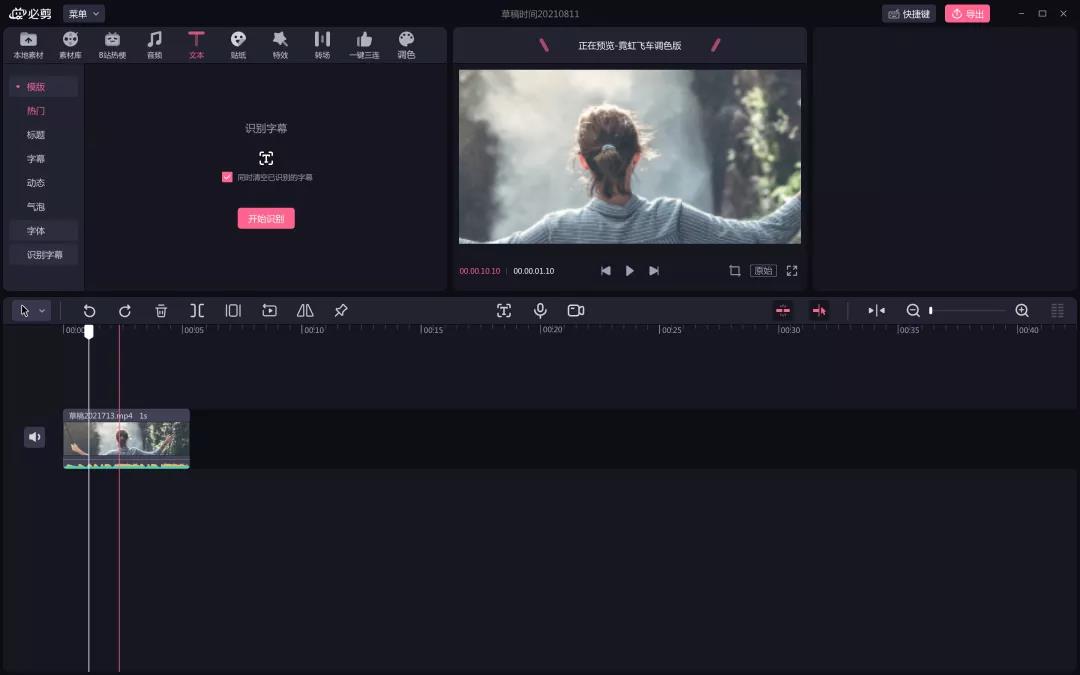Open the 素材库 material library
The width and height of the screenshot is (1080, 675).
point(70,45)
